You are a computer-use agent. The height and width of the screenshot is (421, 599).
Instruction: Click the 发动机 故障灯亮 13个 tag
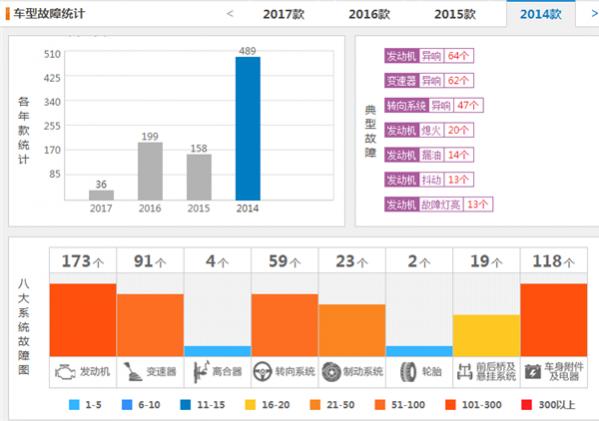point(439,204)
